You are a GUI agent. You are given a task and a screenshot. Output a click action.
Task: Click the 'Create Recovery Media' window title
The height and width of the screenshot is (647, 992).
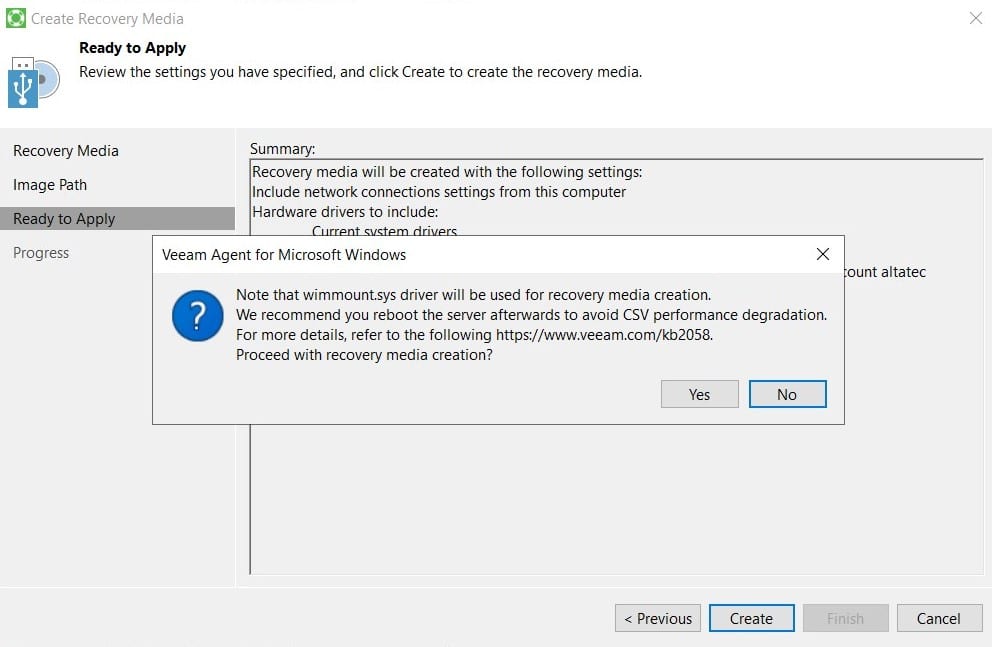coord(107,19)
